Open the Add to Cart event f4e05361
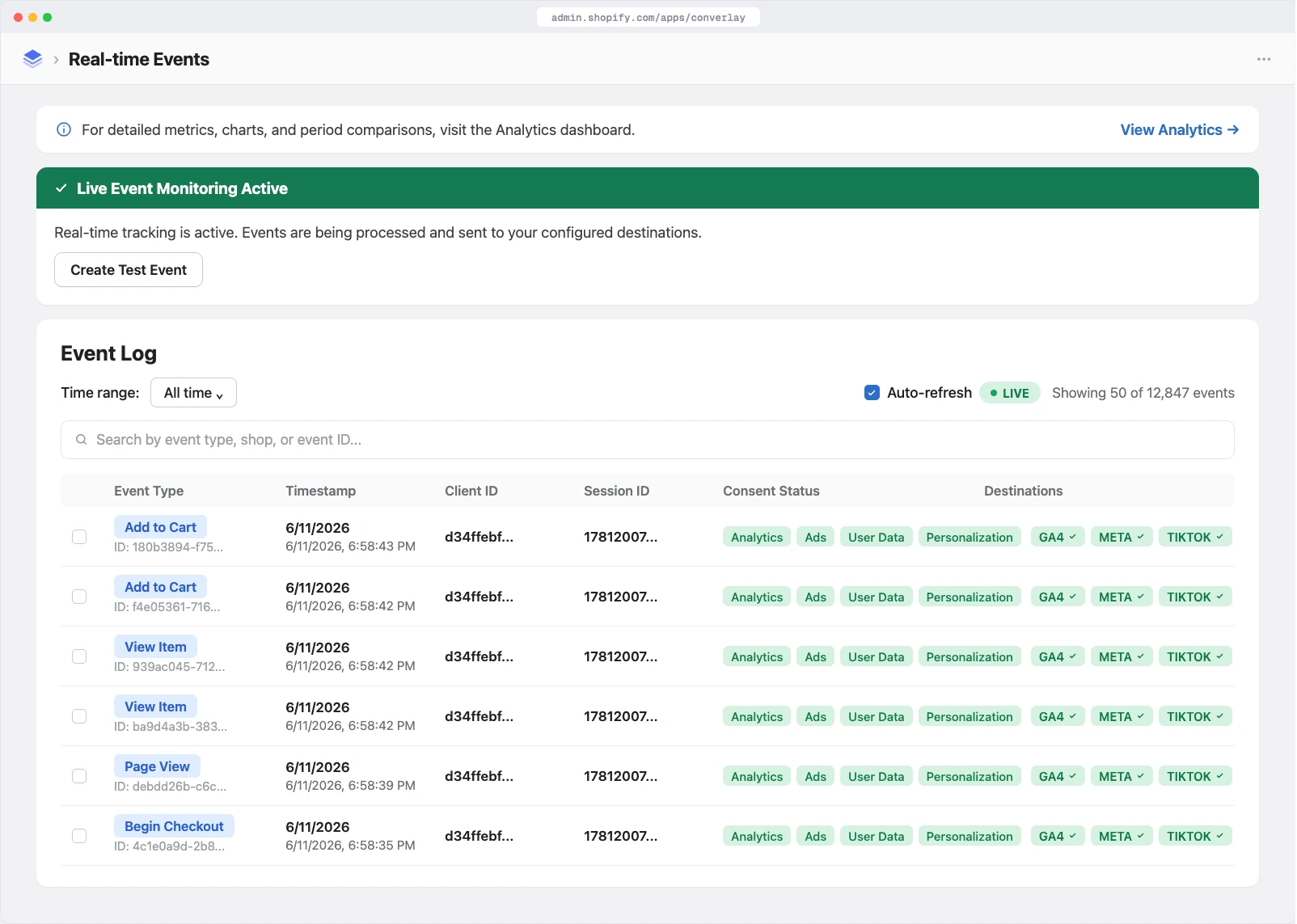The width and height of the screenshot is (1297, 924). tap(160, 587)
